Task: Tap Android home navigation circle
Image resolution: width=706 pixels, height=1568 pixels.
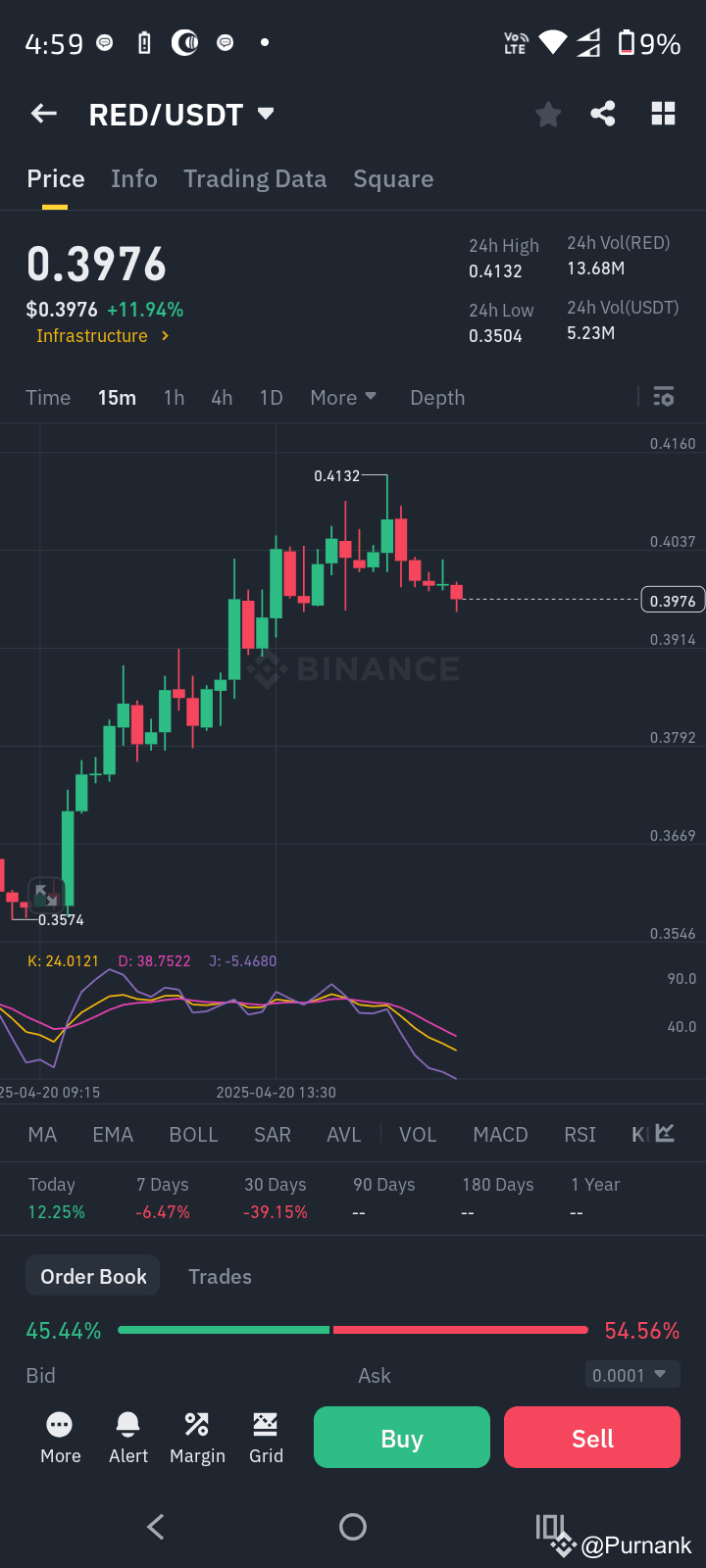Action: 353,1526
